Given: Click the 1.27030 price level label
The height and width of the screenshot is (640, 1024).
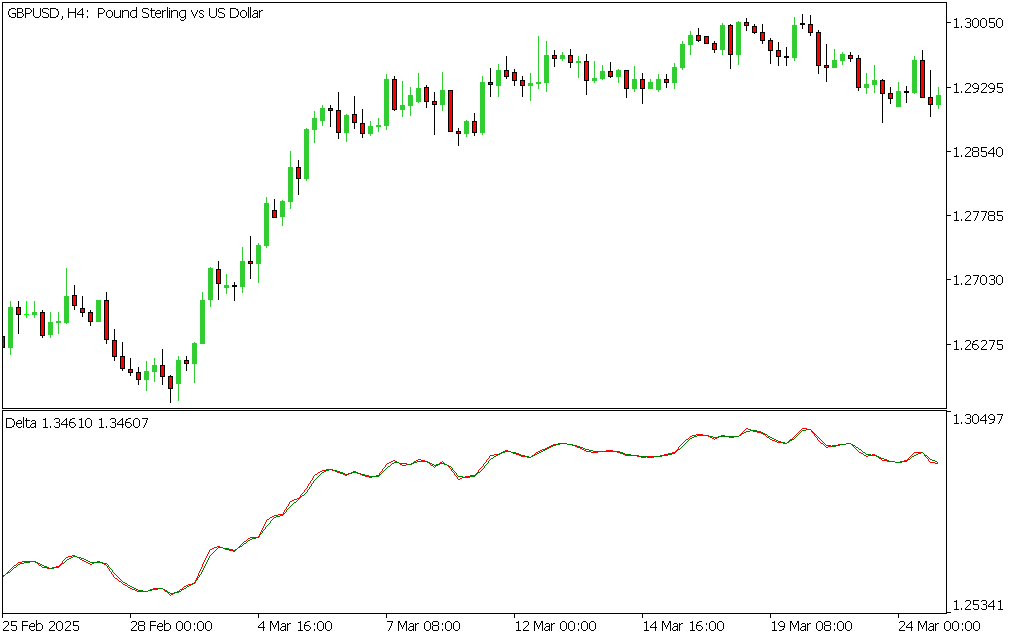Looking at the screenshot, I should coord(981,281).
